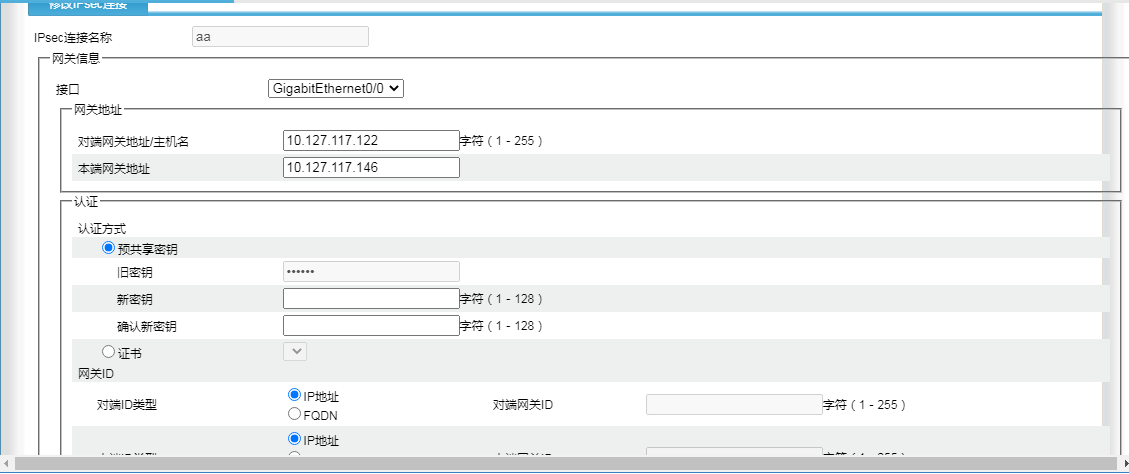The height and width of the screenshot is (474, 1129).
Task: Click the 网关信息 section label
Action: click(76, 58)
